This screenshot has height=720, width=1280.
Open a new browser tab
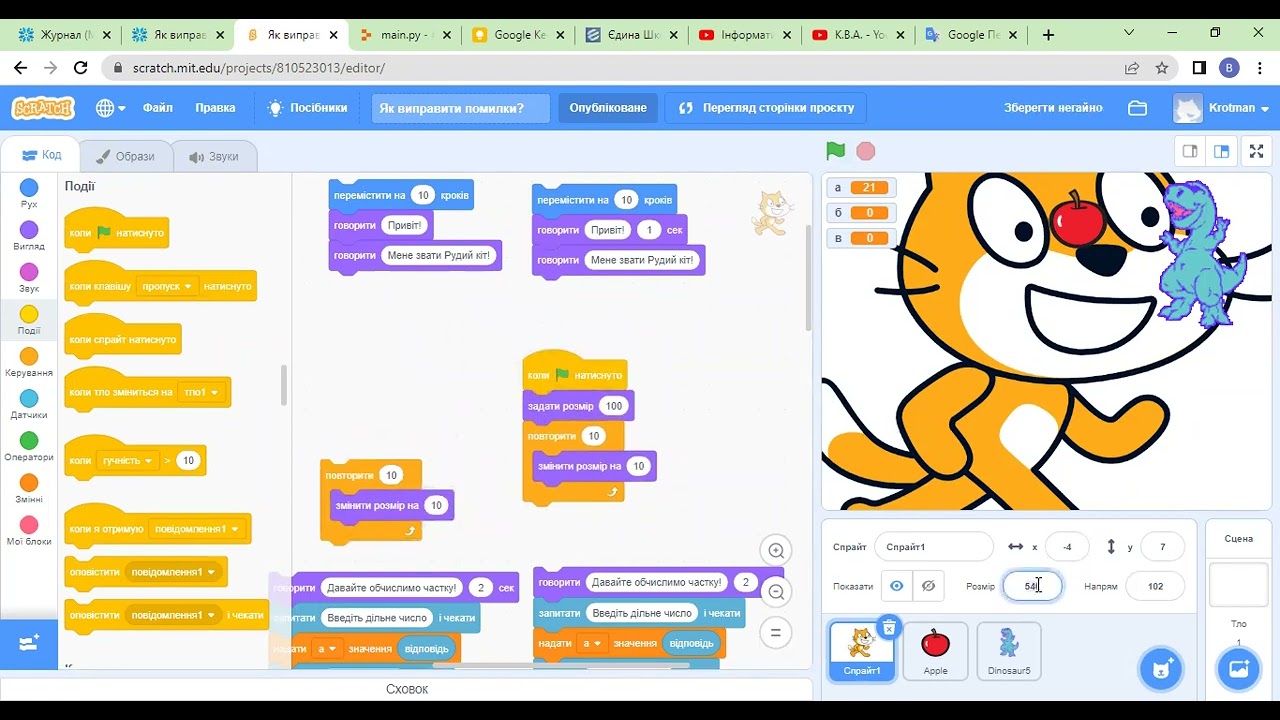coord(1048,34)
